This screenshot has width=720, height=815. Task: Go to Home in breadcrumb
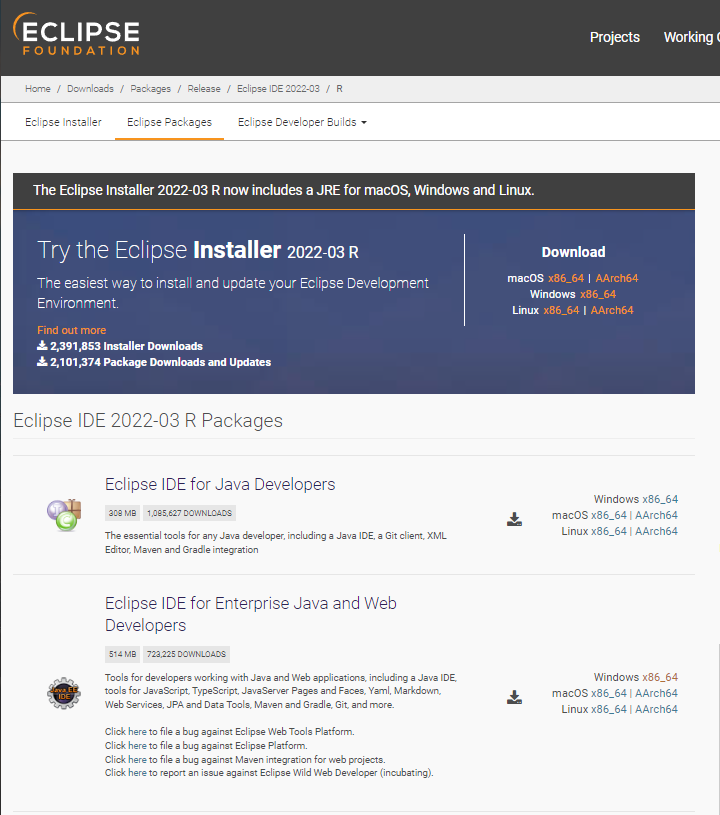38,89
